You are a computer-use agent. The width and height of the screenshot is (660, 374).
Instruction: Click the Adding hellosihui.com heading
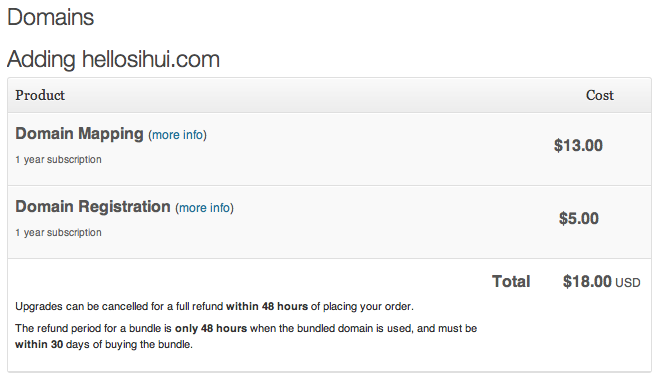[x=113, y=59]
